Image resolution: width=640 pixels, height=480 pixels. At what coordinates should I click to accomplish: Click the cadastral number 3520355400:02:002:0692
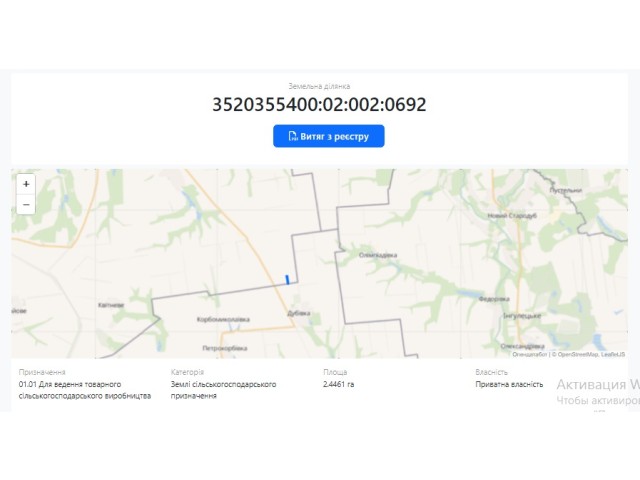click(319, 104)
